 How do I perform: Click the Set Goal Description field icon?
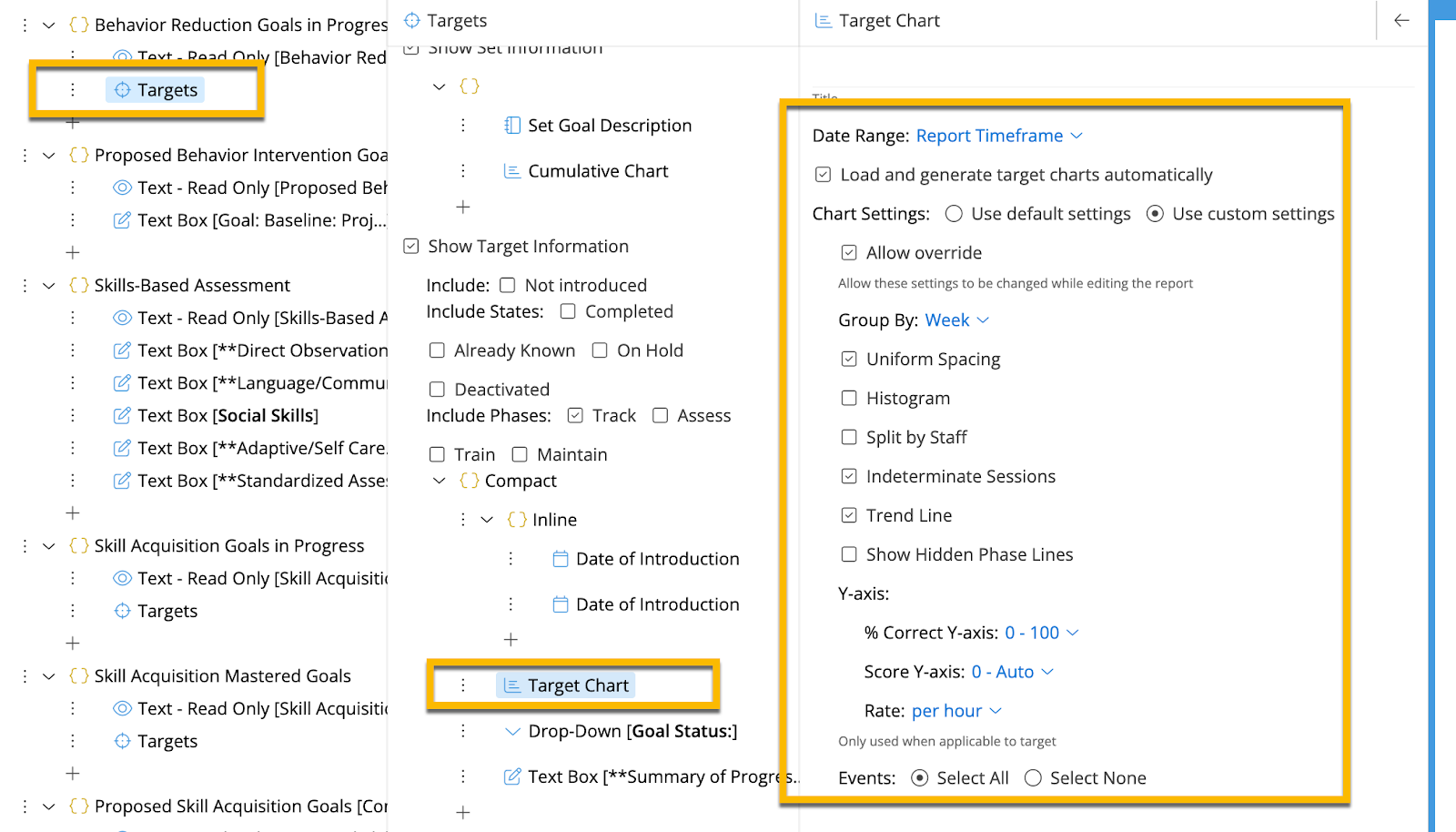511,125
